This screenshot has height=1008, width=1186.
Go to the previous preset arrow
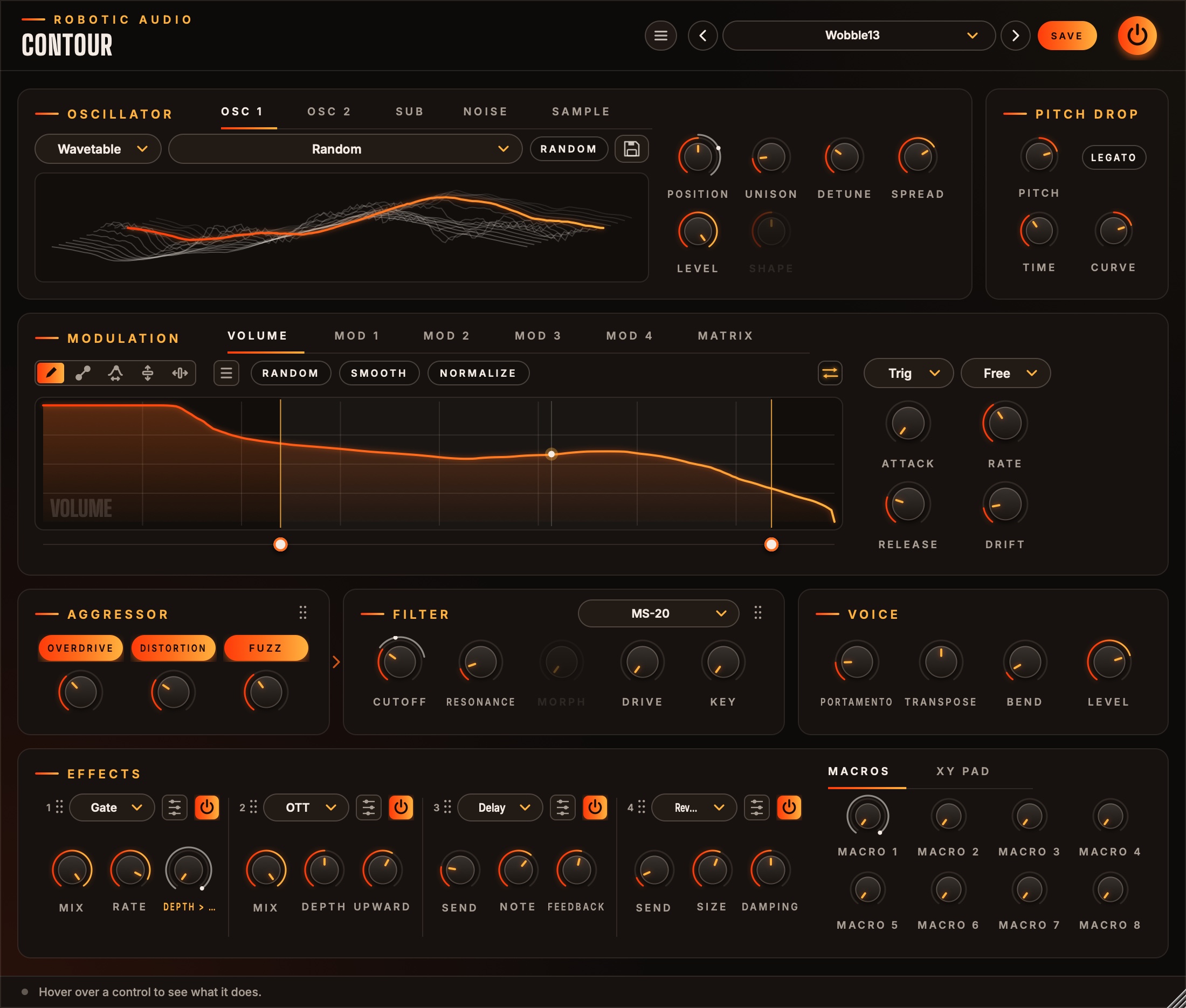click(x=702, y=36)
